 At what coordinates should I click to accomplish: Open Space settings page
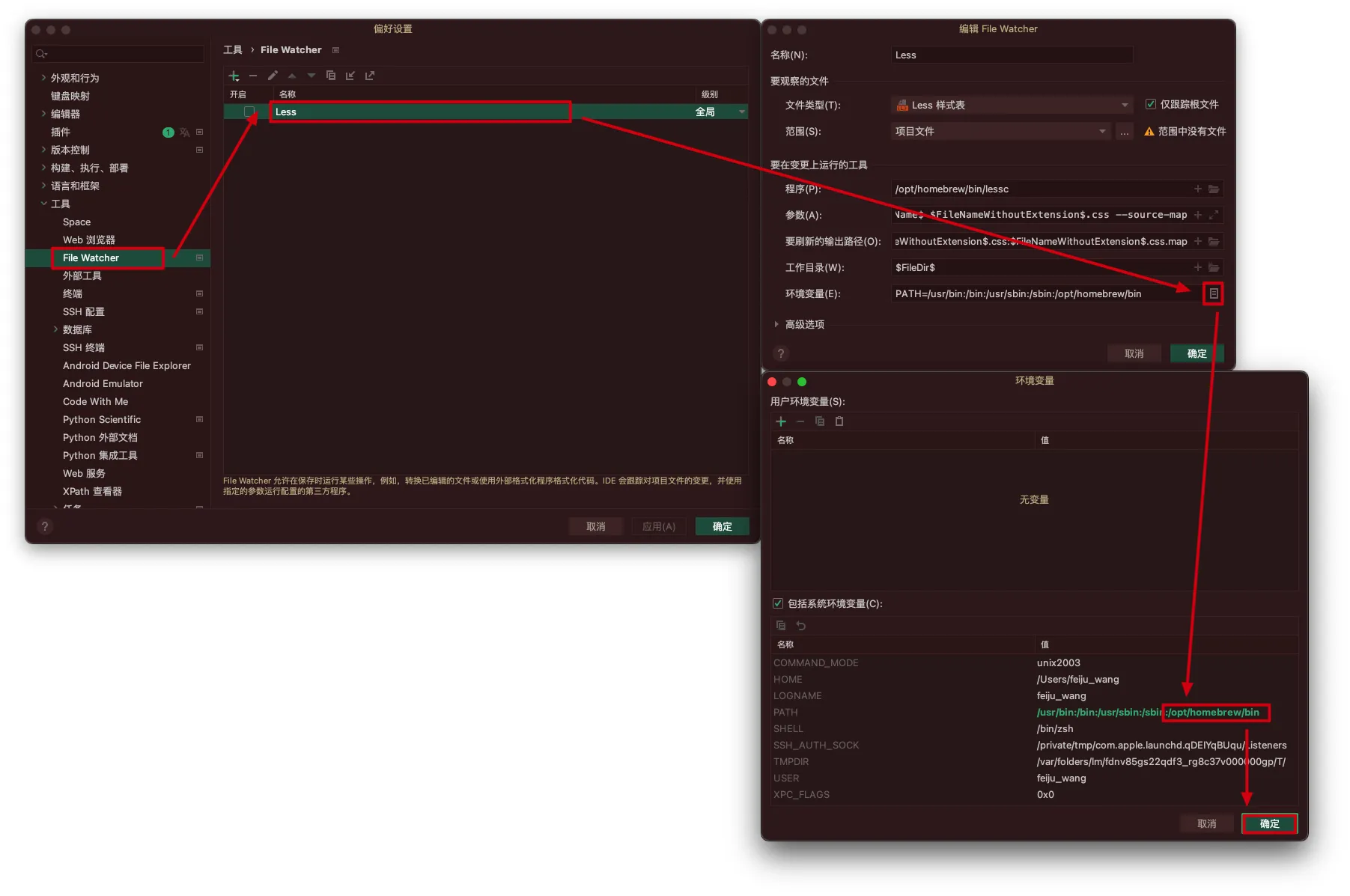[76, 222]
